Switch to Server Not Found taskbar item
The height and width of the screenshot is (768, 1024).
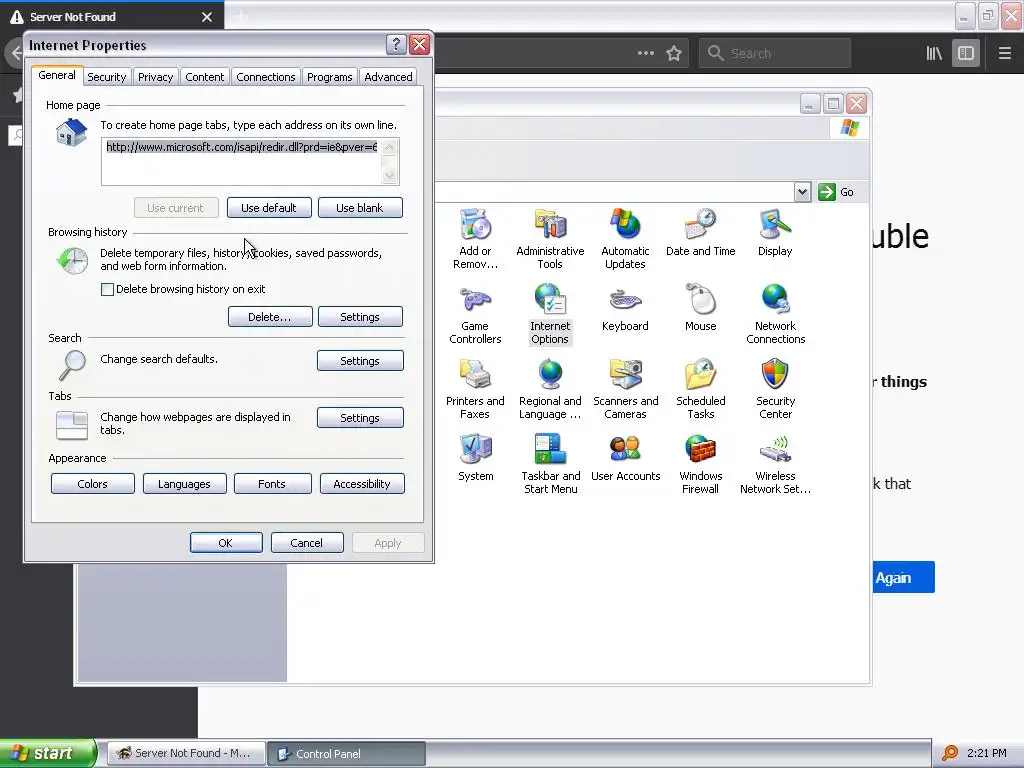[186, 753]
